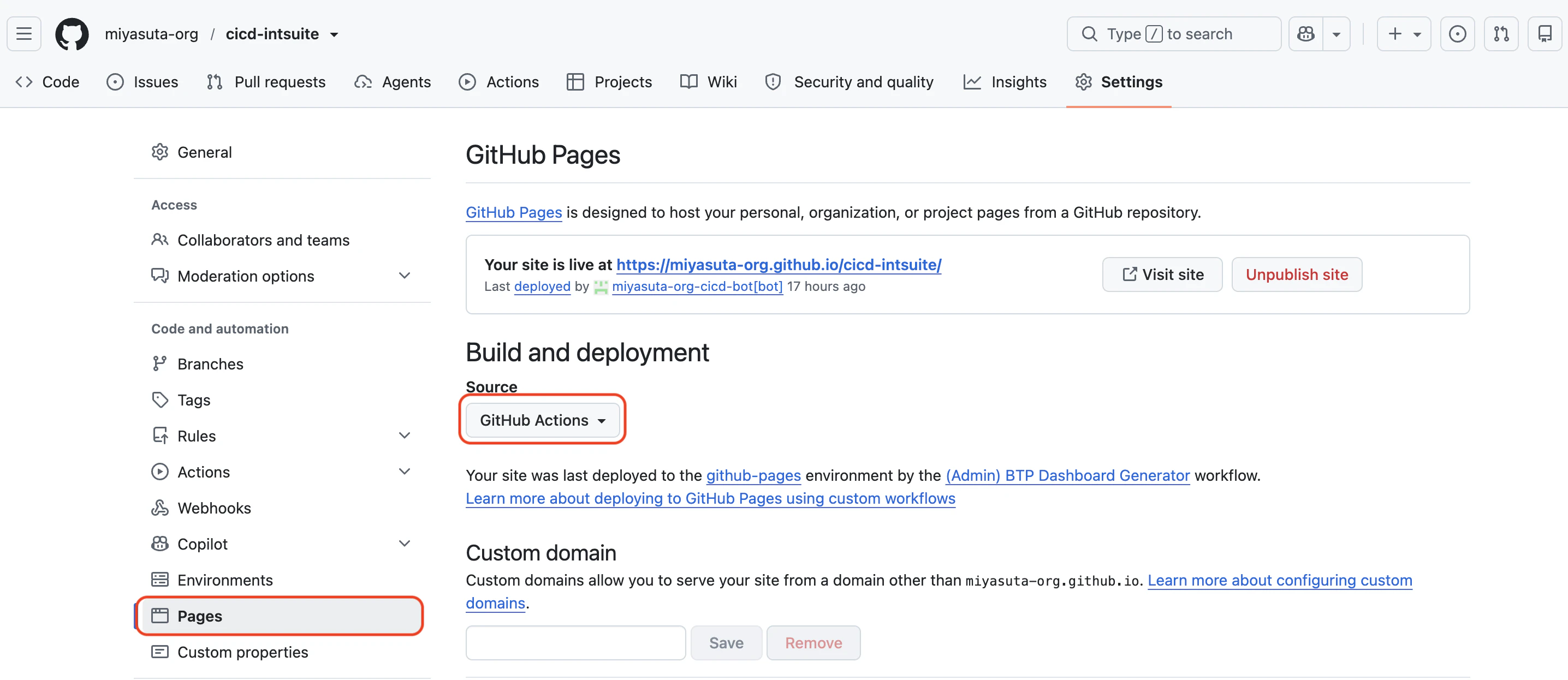This screenshot has height=680, width=1568.
Task: Open Branches settings in sidebar
Action: click(x=282, y=363)
